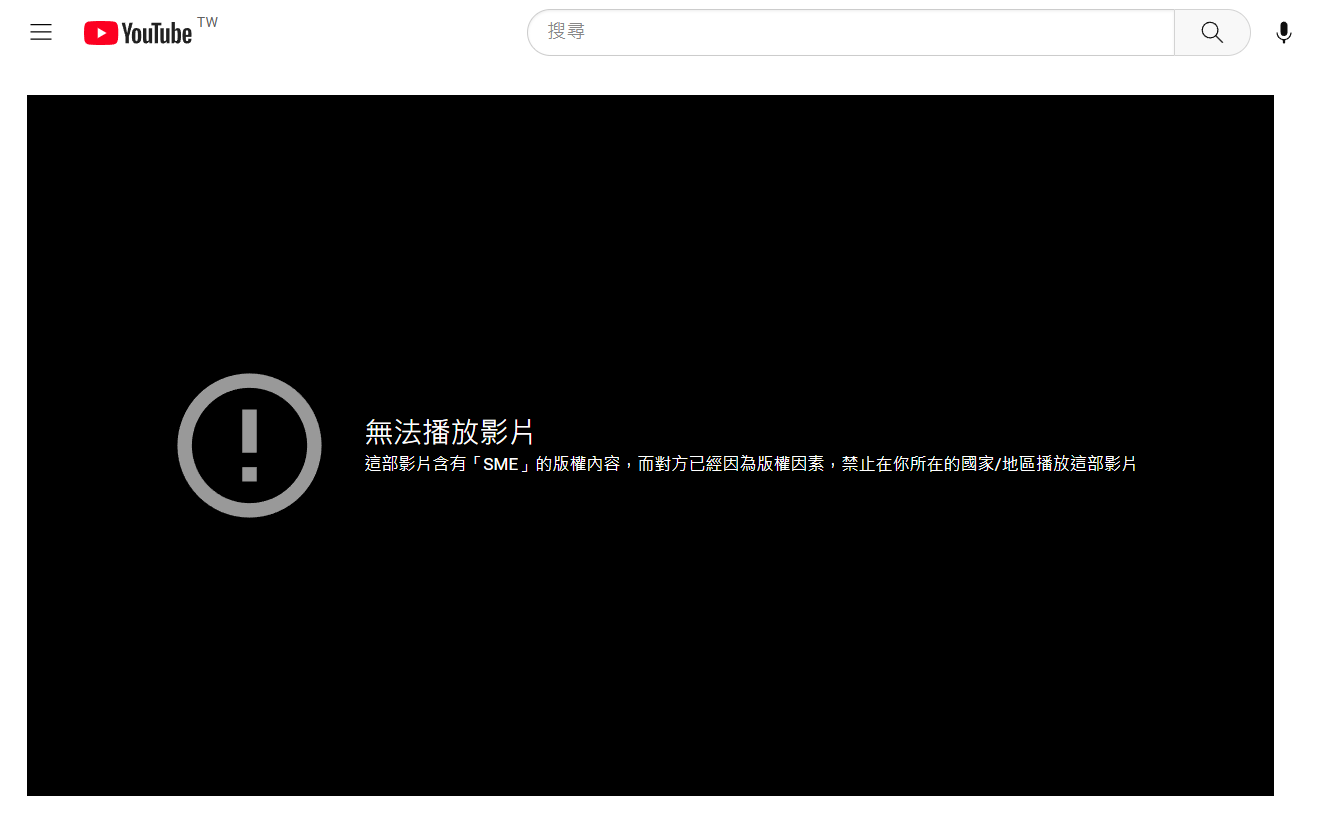1320x835 pixels.
Task: Click the black area above the error heading
Action: click(x=650, y=250)
